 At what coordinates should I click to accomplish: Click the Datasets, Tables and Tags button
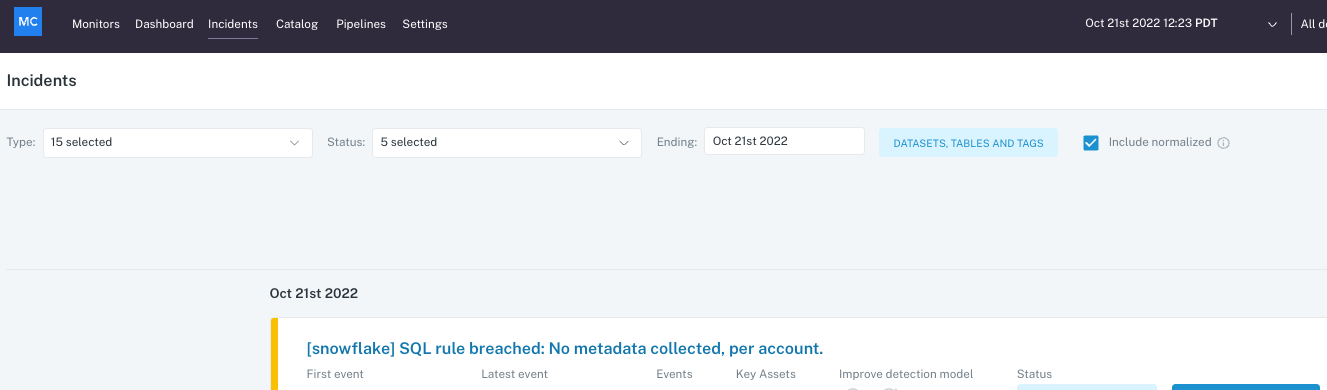tap(968, 143)
